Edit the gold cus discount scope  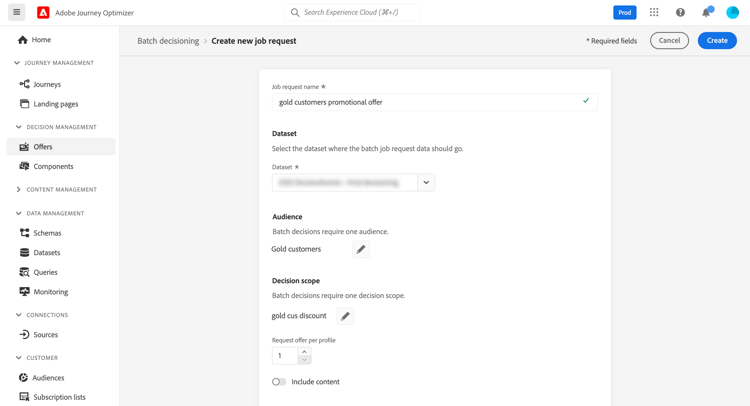tap(345, 316)
